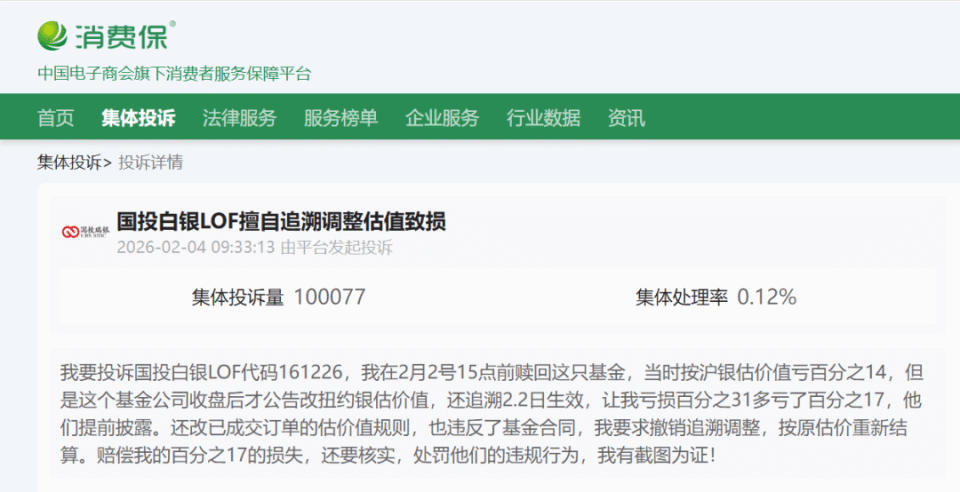The width and height of the screenshot is (960, 492).
Task: Click the 集体投诉量 label
Action: tap(238, 297)
